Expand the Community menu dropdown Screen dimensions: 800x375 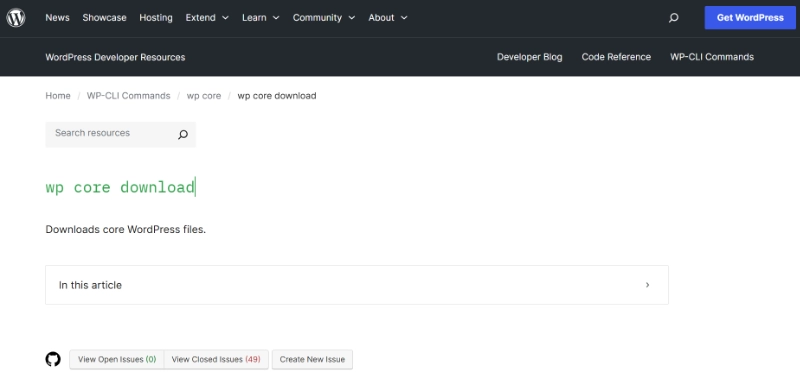[x=324, y=18]
